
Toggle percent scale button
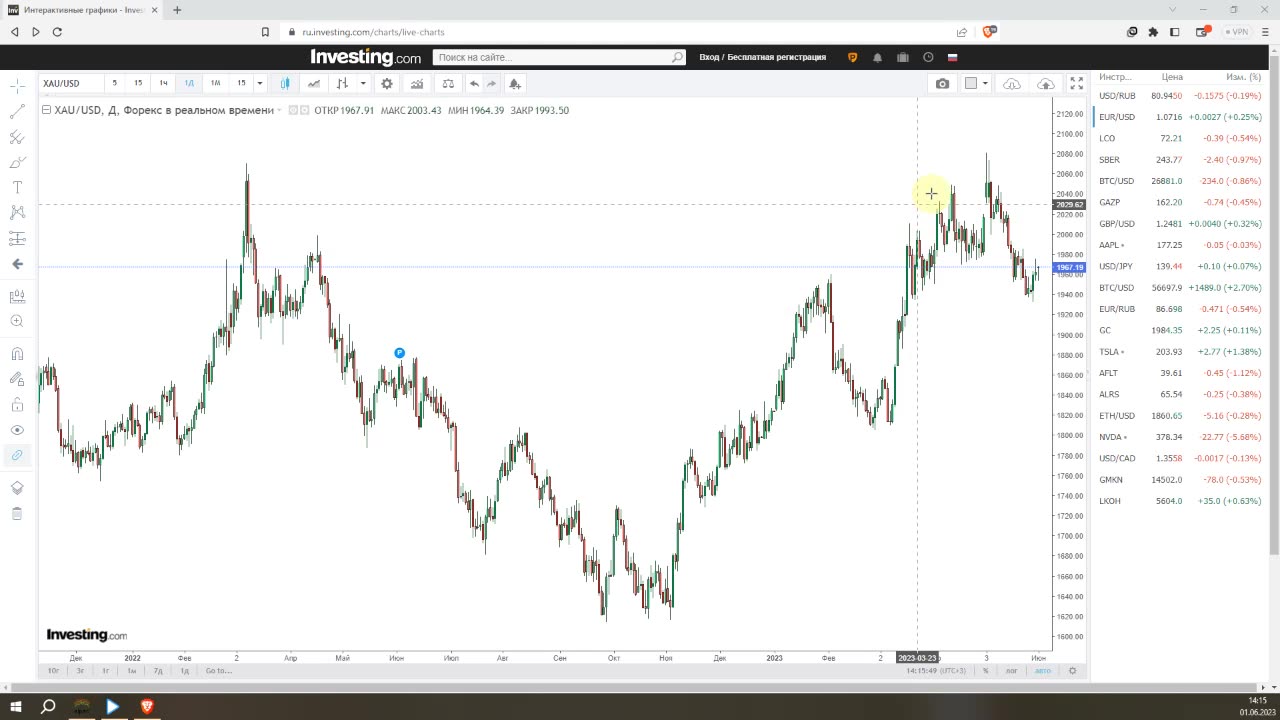tap(985, 670)
